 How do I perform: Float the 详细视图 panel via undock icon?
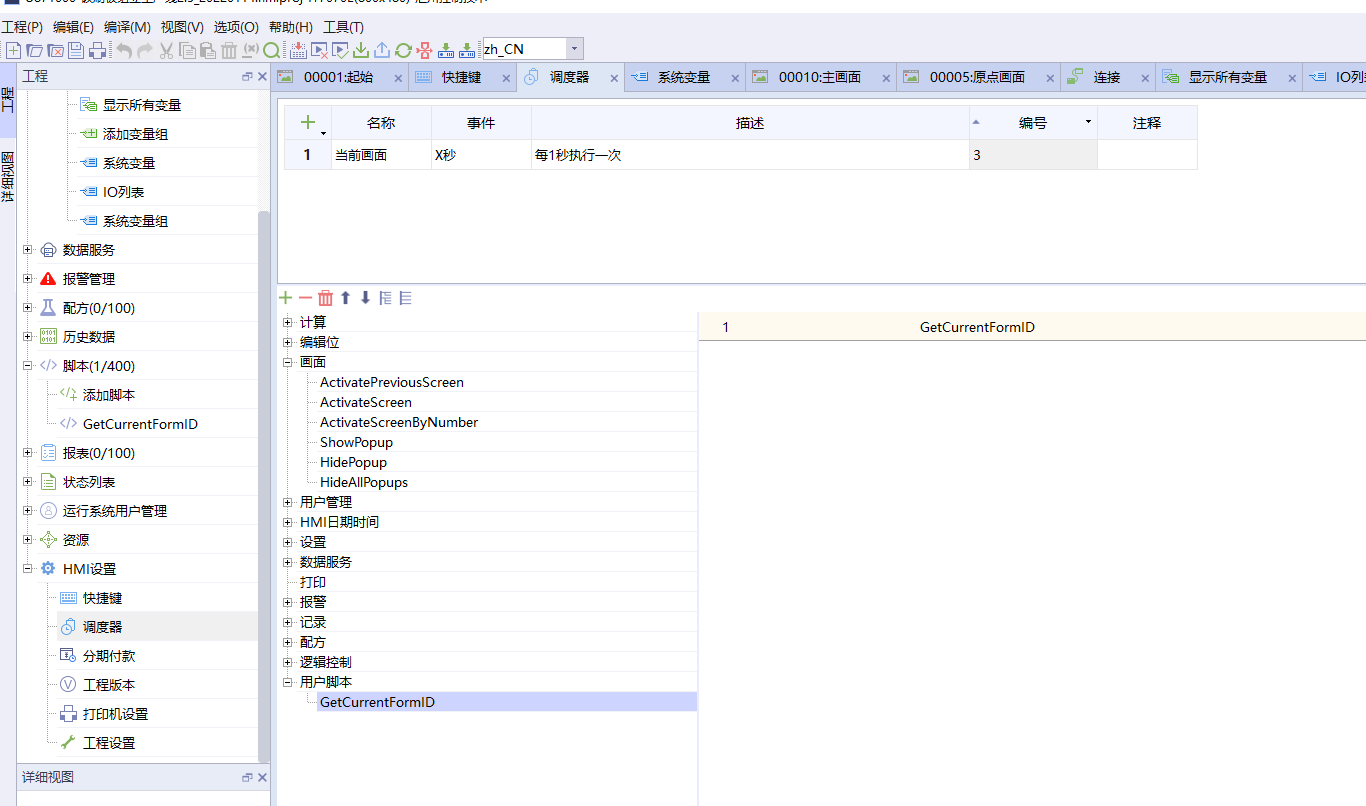pyautogui.click(x=247, y=778)
